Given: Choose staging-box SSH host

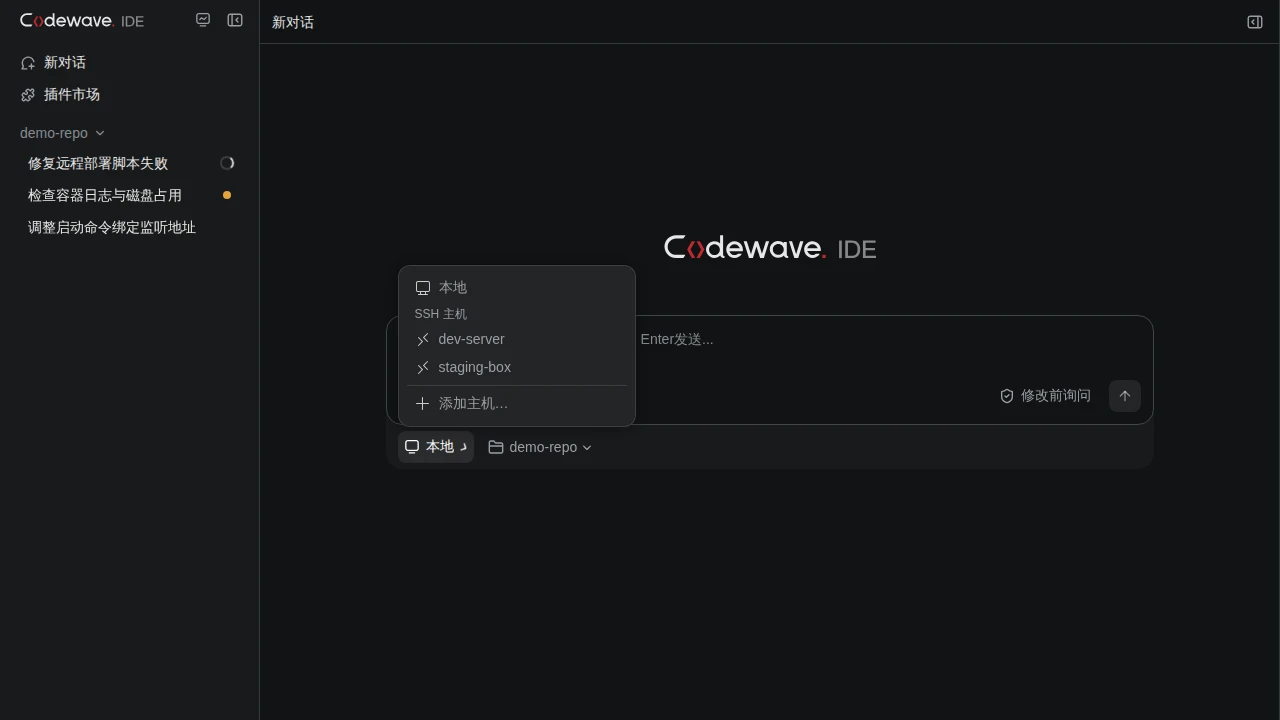Looking at the screenshot, I should (517, 367).
